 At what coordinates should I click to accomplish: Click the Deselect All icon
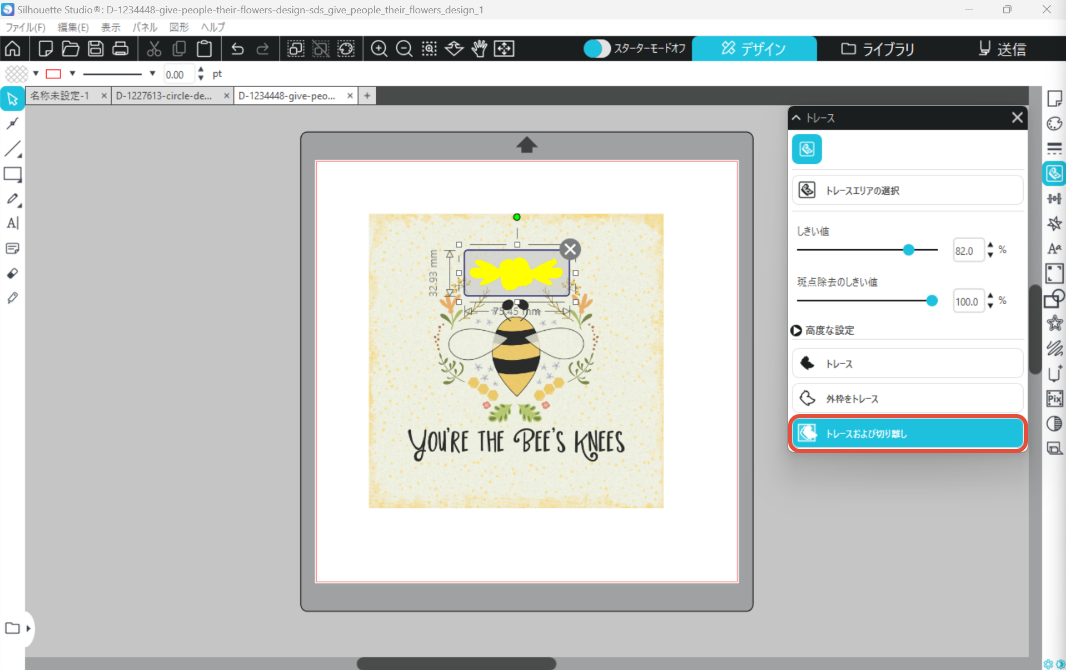coord(320,48)
